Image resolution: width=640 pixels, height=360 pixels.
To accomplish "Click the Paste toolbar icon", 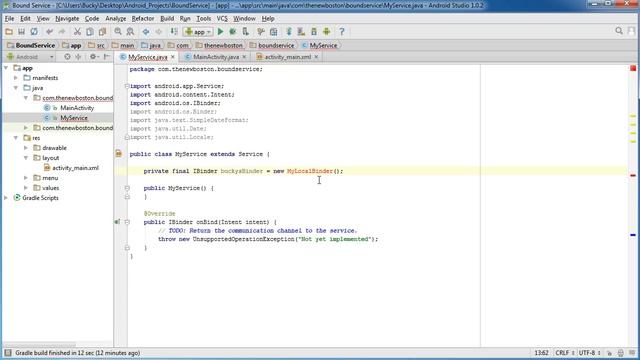I will 102,31.
